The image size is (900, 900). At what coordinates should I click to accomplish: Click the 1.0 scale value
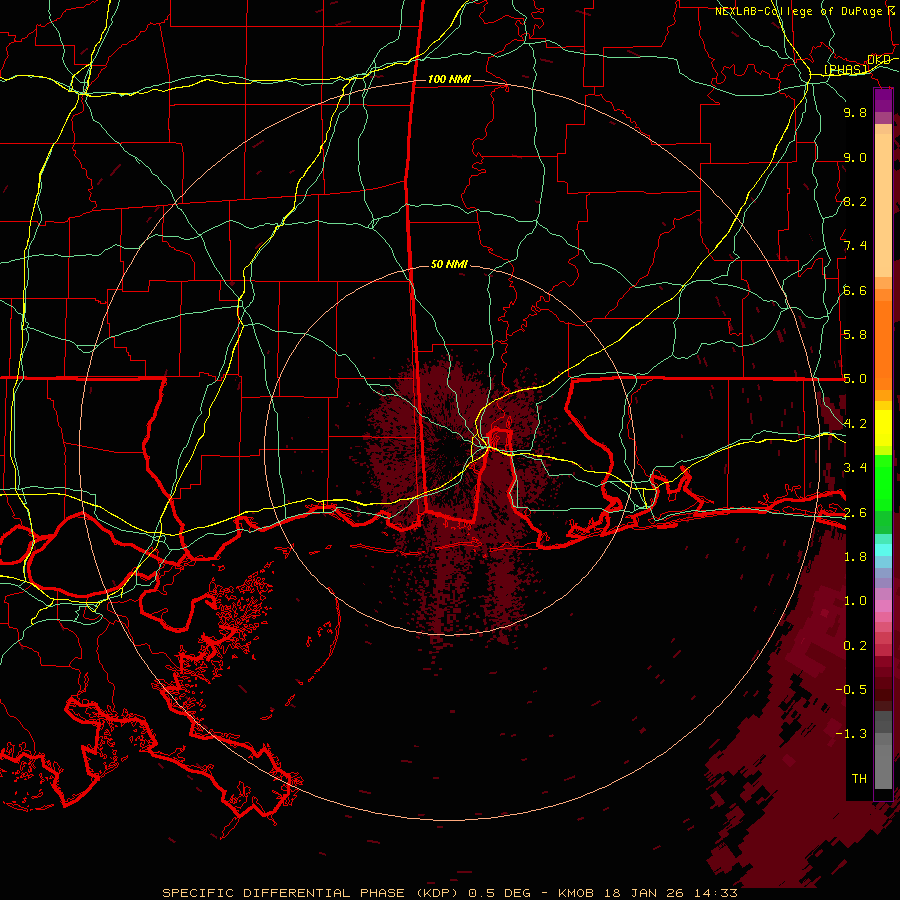[855, 601]
